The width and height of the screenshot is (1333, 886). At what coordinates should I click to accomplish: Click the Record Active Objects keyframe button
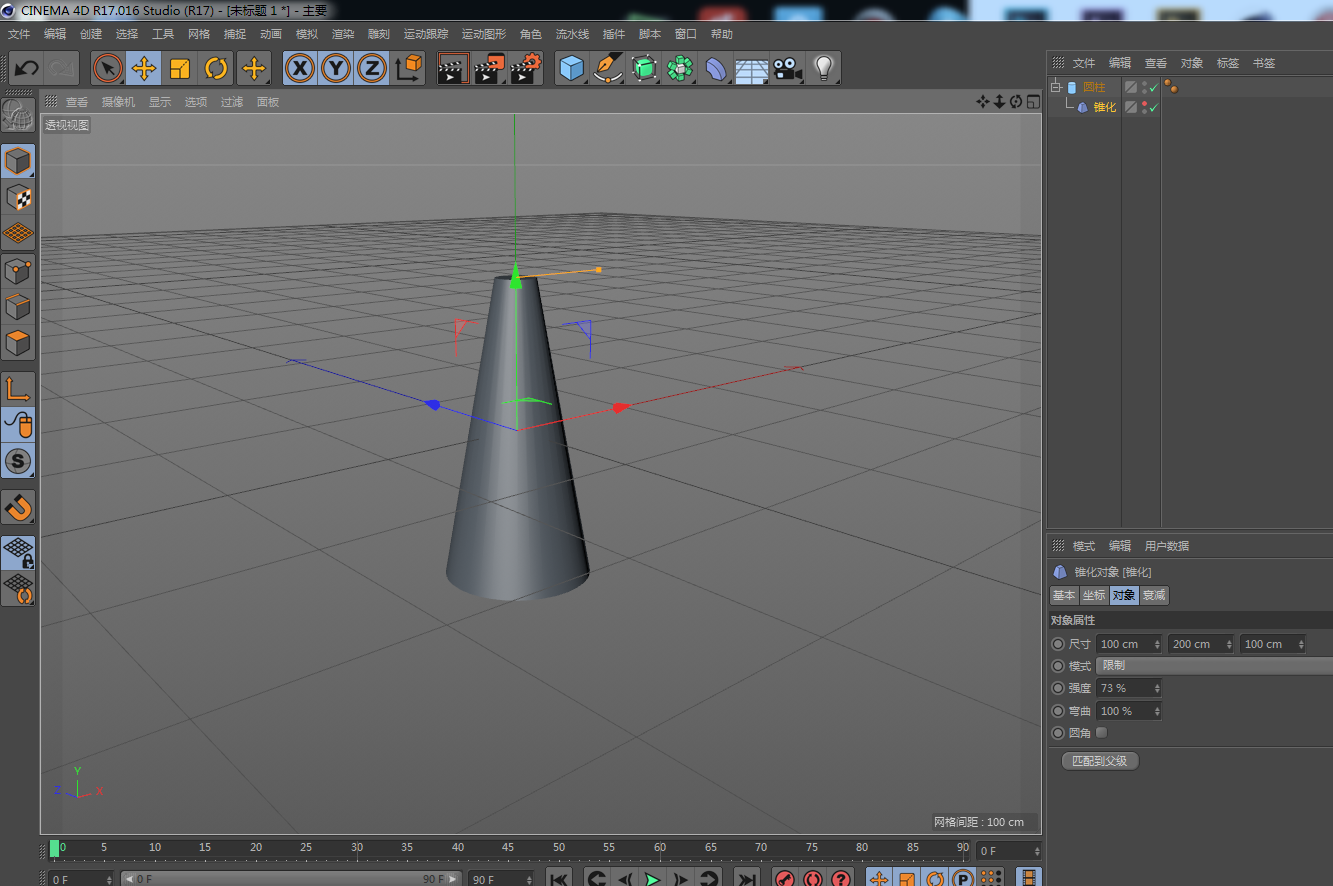785,878
